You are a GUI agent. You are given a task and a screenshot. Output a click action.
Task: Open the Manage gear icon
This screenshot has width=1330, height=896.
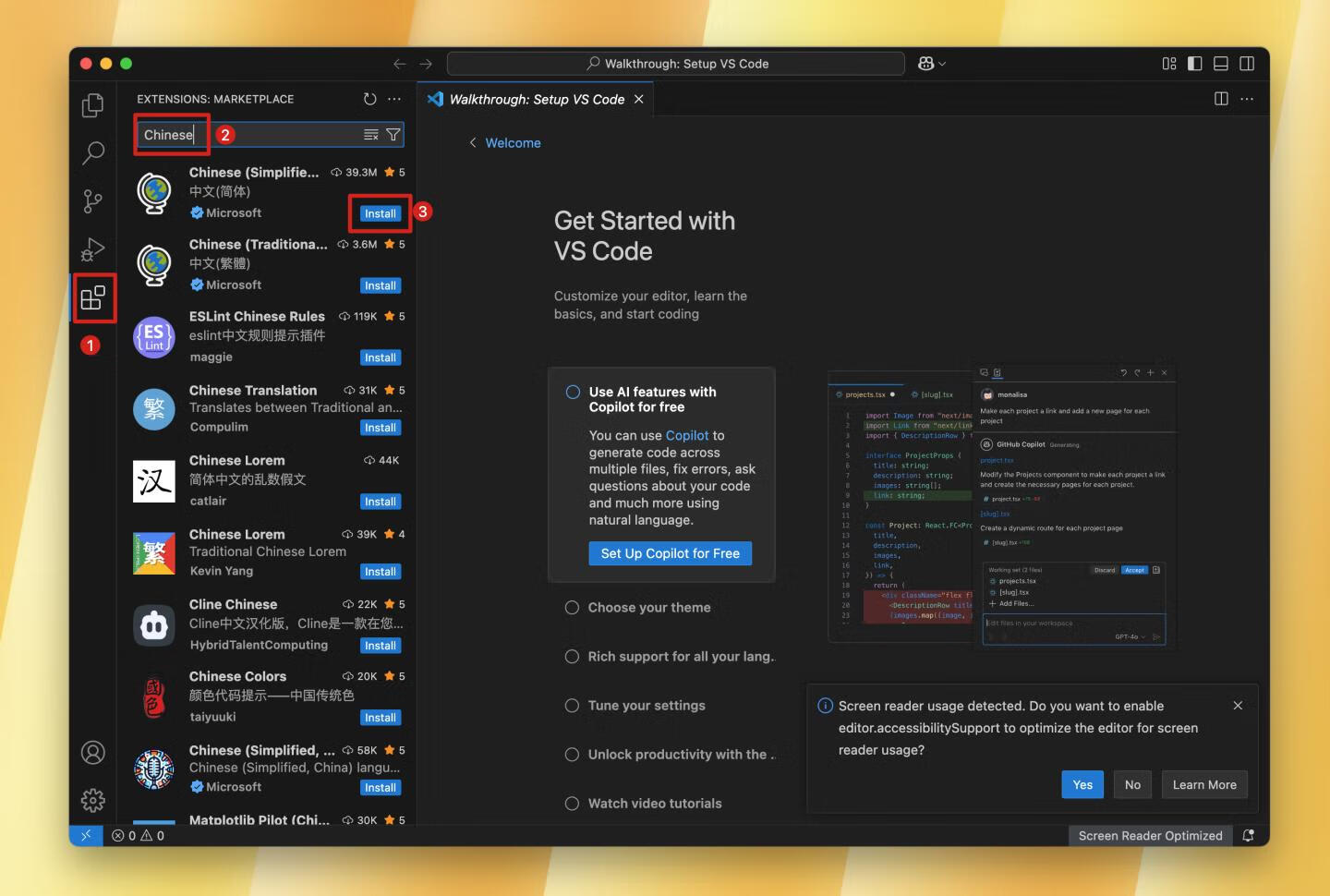click(93, 800)
